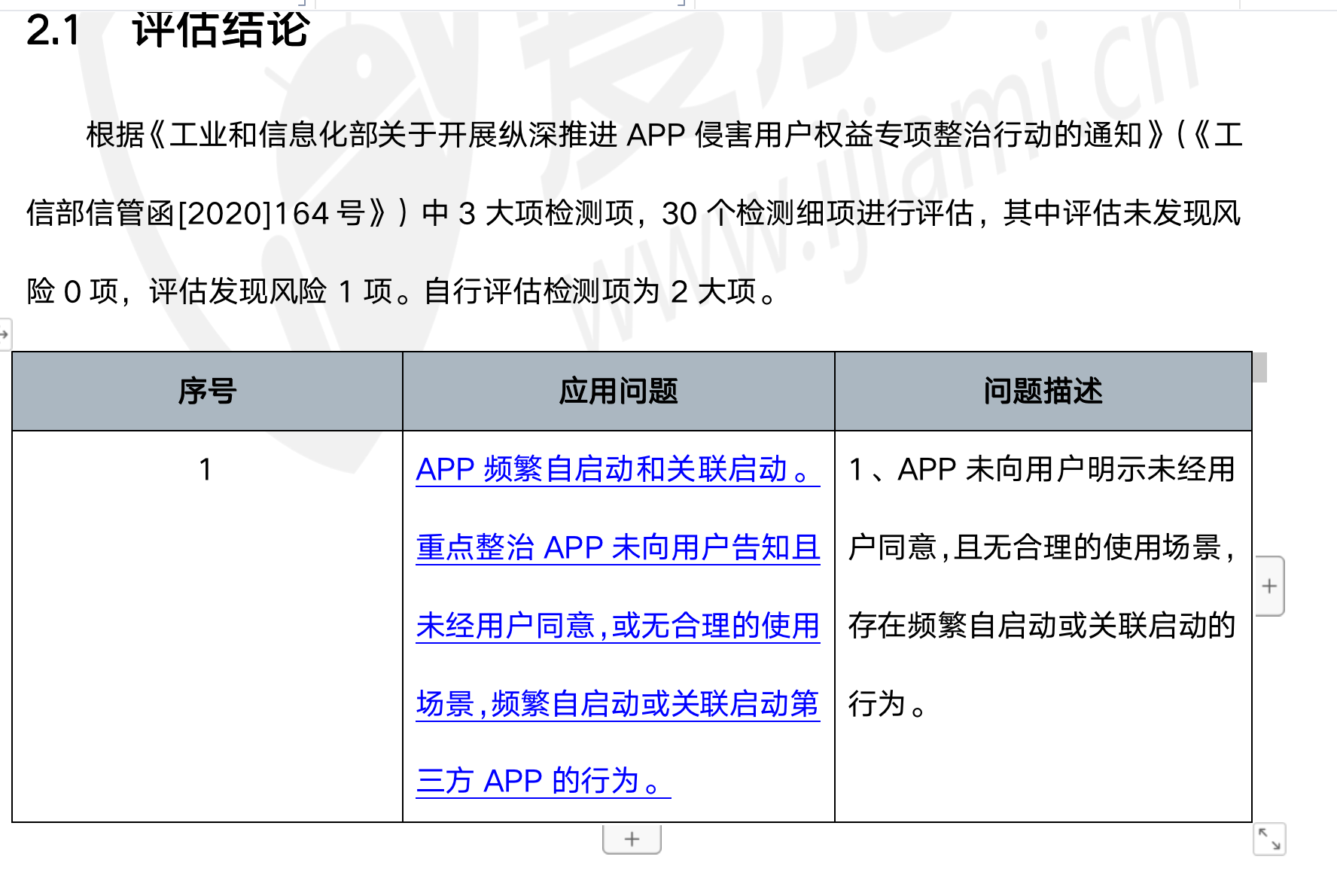Viewport: 1337px width, 896px height.
Task: Open the link line '未经用户同意,或无合理的使用'
Action: pos(617,626)
